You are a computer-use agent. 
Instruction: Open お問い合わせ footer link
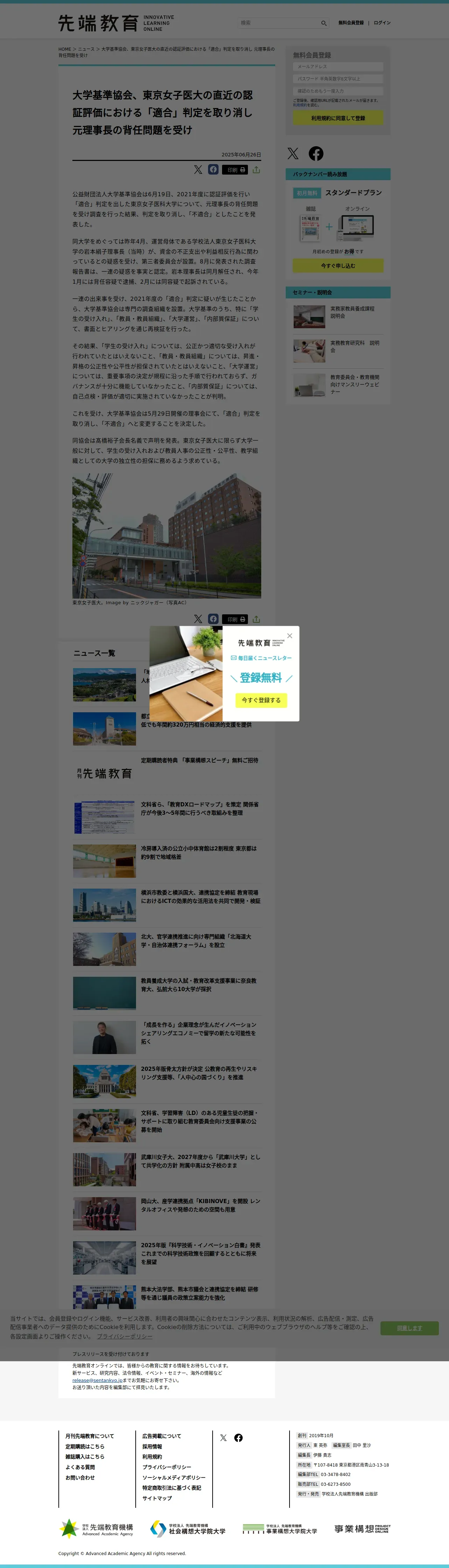point(80,1478)
